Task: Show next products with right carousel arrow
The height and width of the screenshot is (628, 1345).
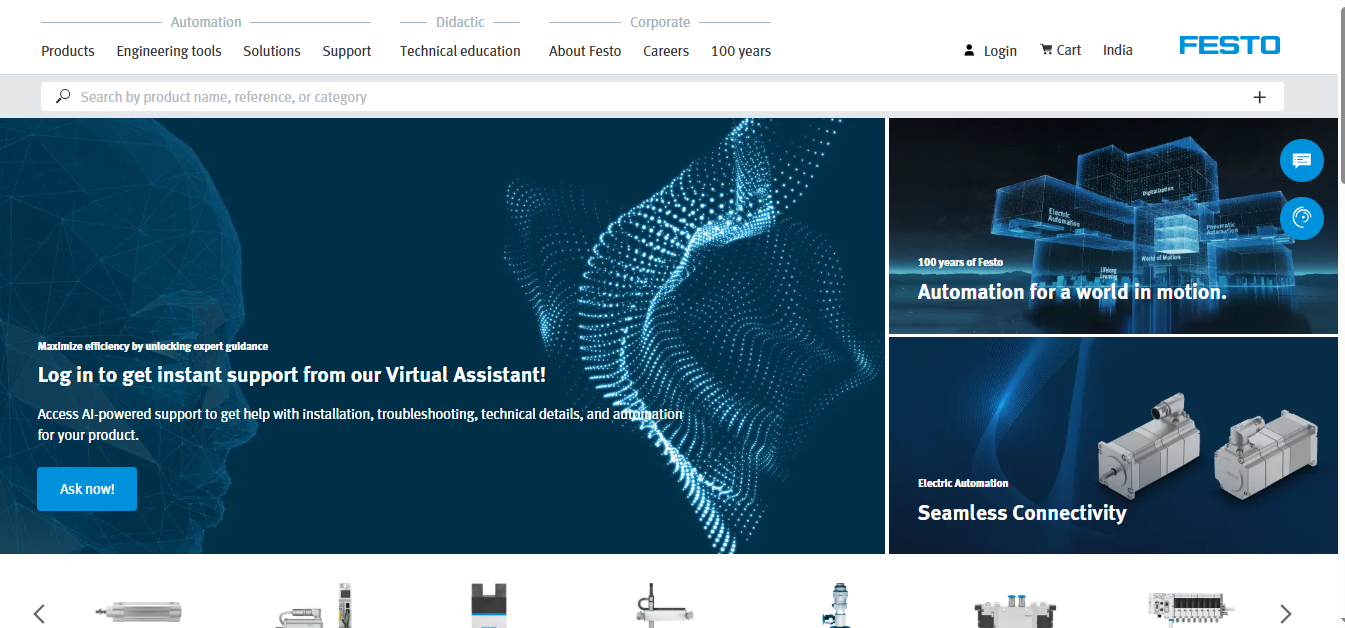Action: (x=1286, y=614)
